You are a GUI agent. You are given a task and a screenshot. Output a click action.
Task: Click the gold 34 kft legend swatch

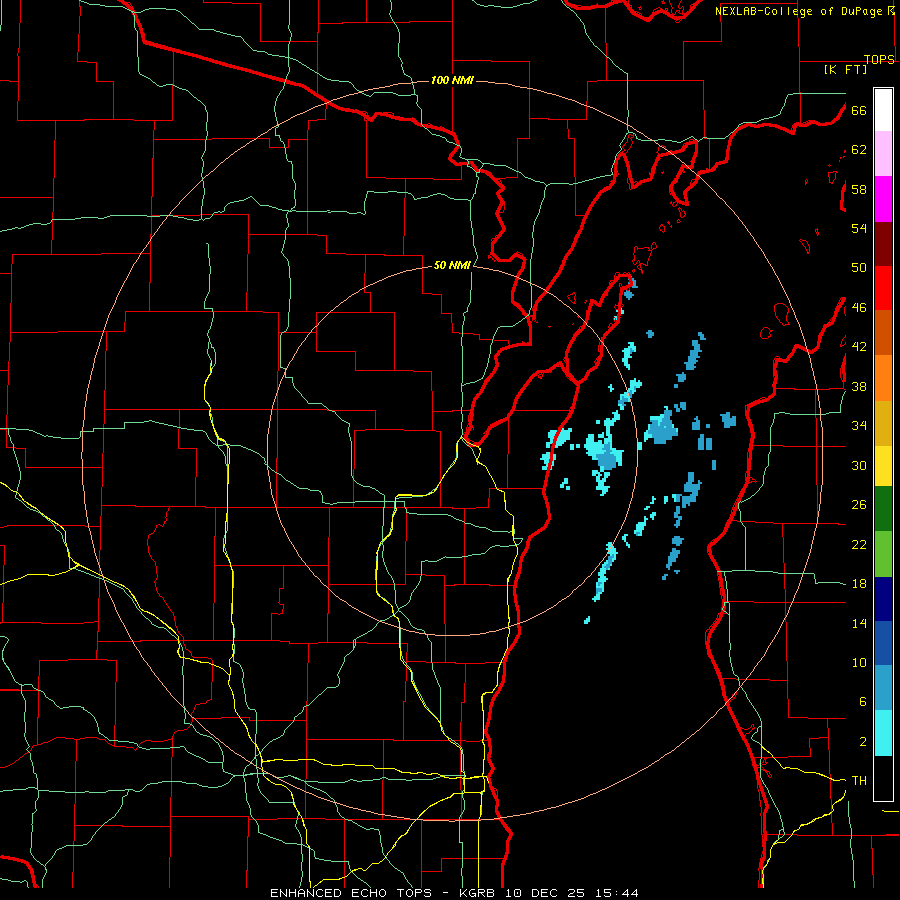click(883, 423)
